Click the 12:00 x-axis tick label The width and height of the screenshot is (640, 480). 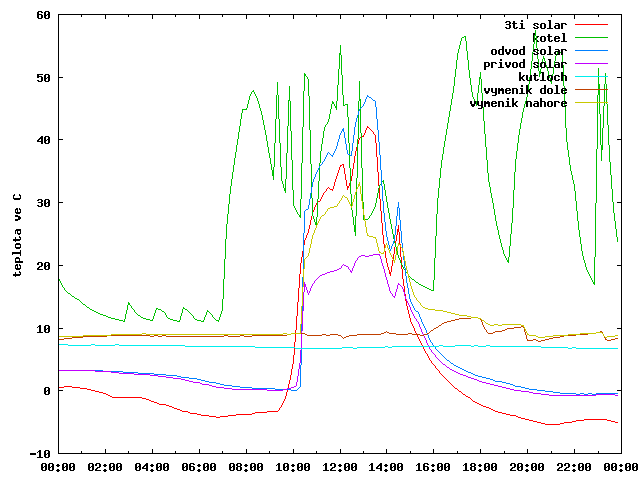point(340,467)
